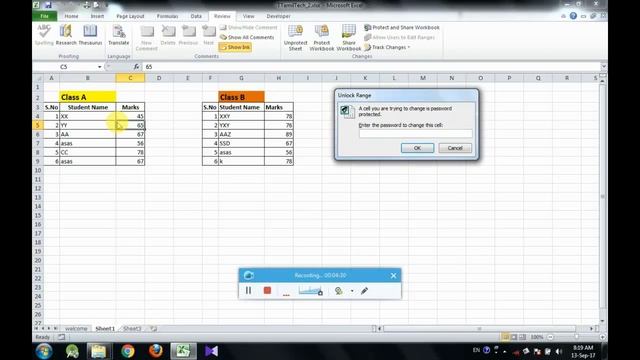640x360 pixels.
Task: Pause the recording
Action: (x=248, y=290)
